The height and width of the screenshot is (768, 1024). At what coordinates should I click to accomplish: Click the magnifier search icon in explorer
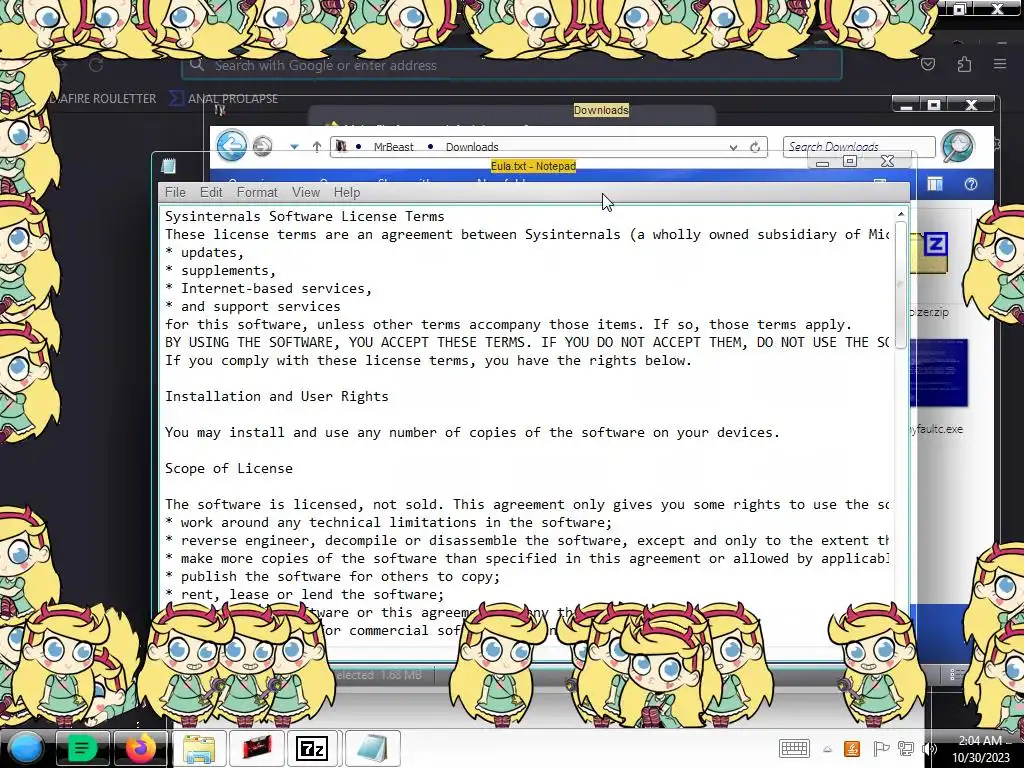pos(957,146)
